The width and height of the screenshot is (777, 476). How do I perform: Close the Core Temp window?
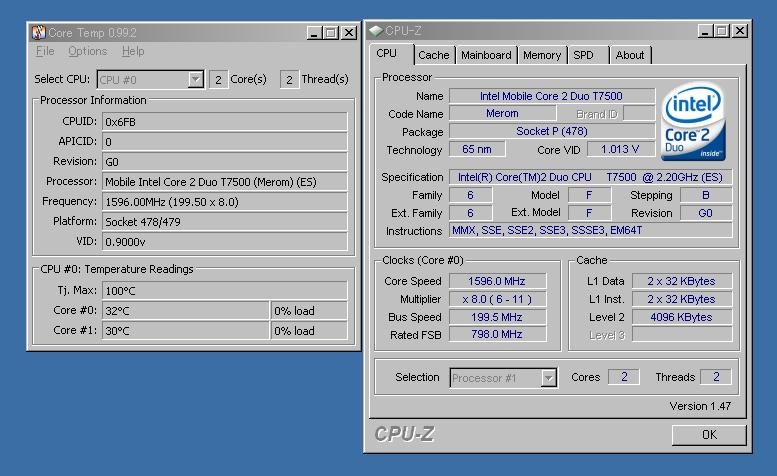pos(349,33)
